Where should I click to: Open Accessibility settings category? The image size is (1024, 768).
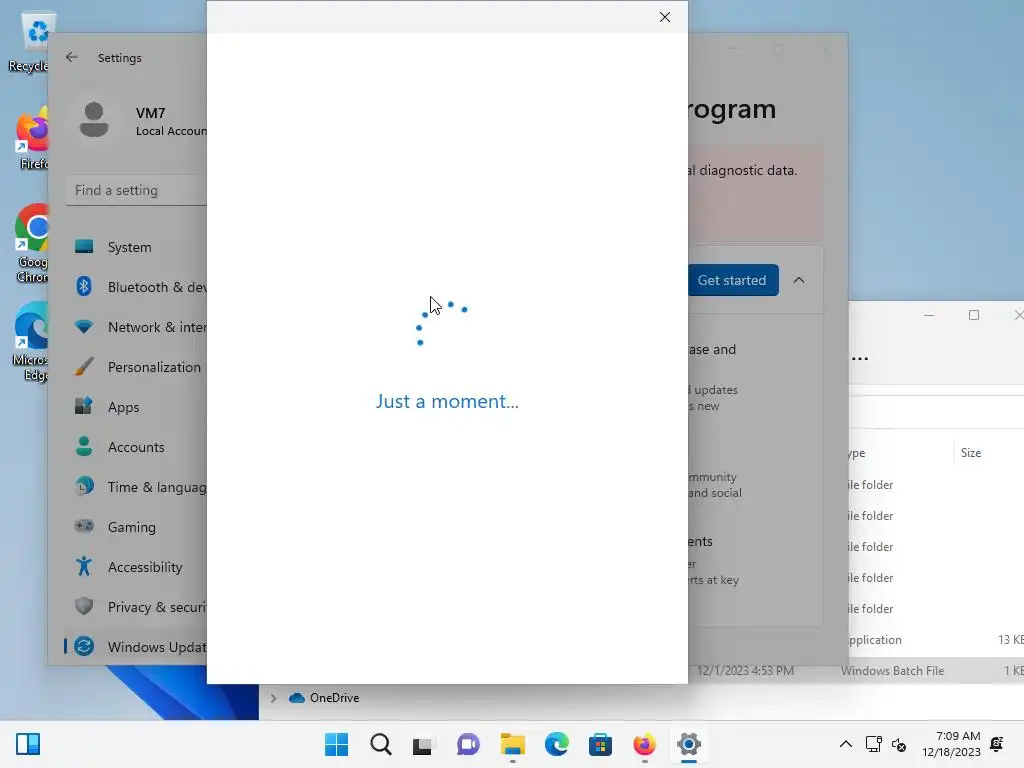click(135, 567)
